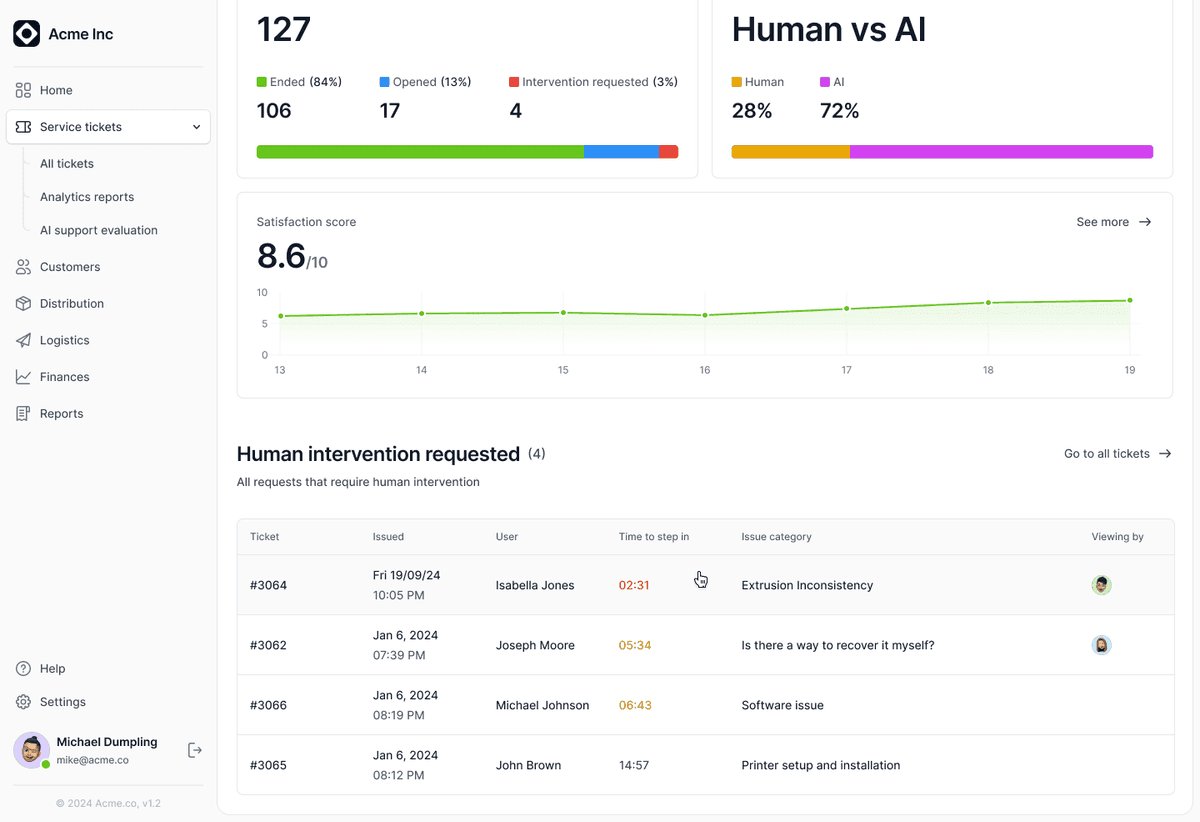Open Analytics reports submenu item
Image resolution: width=1200 pixels, height=822 pixels.
coord(87,197)
